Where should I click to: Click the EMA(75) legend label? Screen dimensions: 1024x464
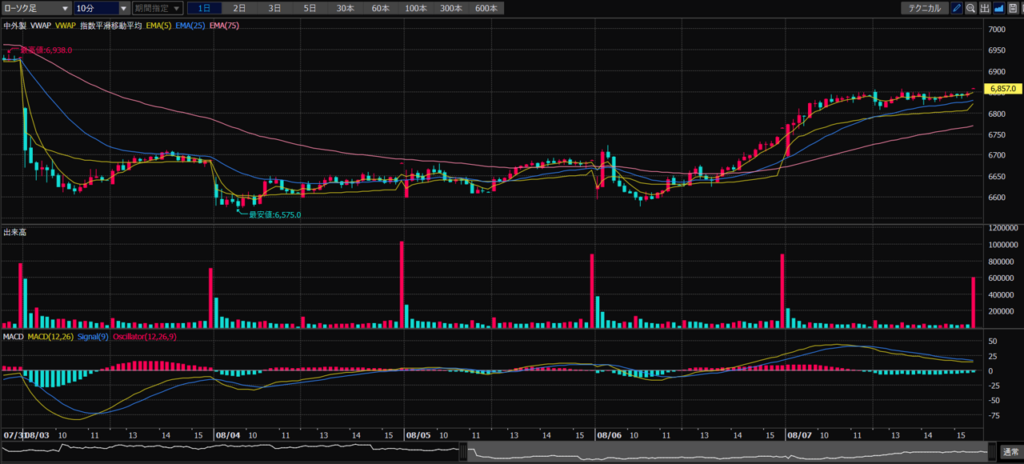coord(223,25)
